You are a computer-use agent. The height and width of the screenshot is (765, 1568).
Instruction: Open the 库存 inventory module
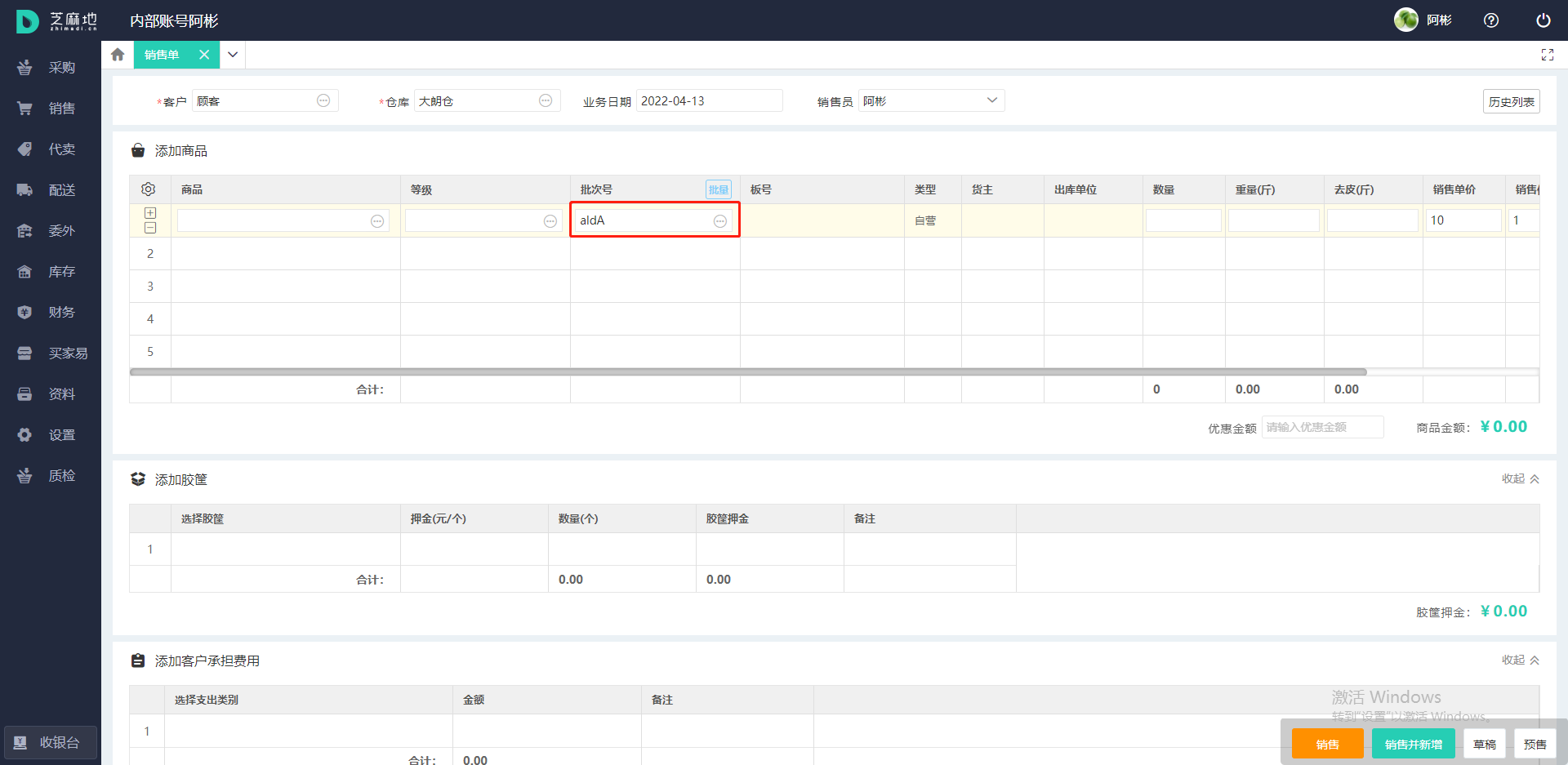(51, 272)
